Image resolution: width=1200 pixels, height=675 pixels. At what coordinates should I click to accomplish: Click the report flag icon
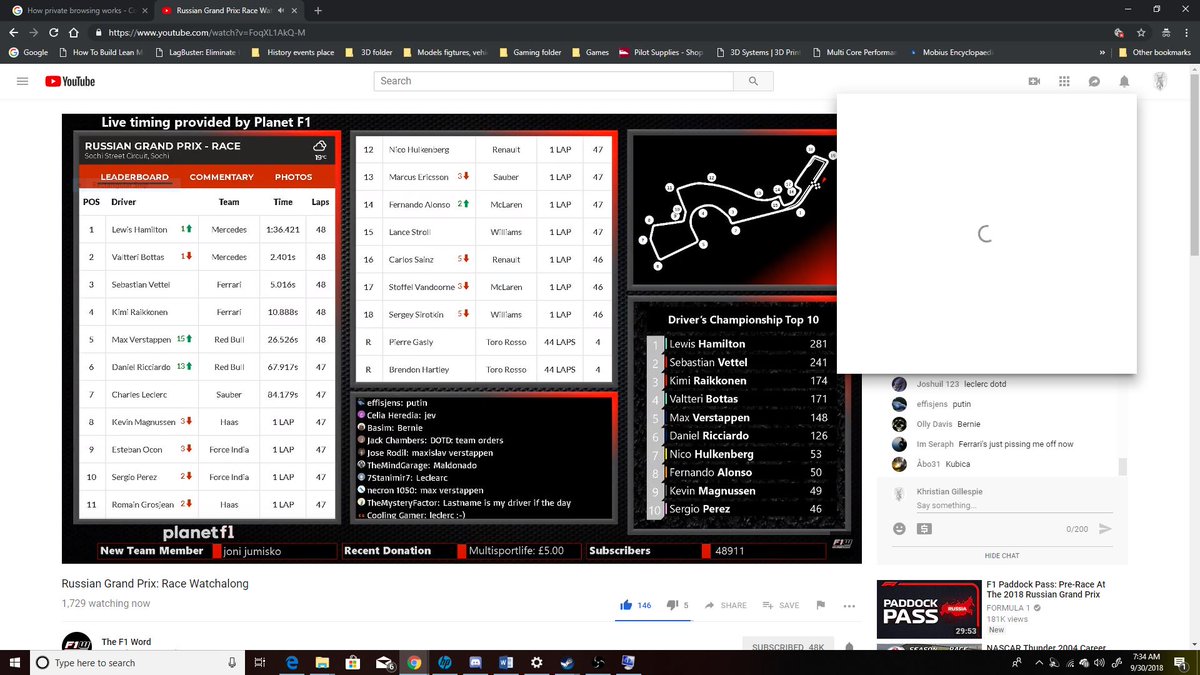[x=820, y=605]
